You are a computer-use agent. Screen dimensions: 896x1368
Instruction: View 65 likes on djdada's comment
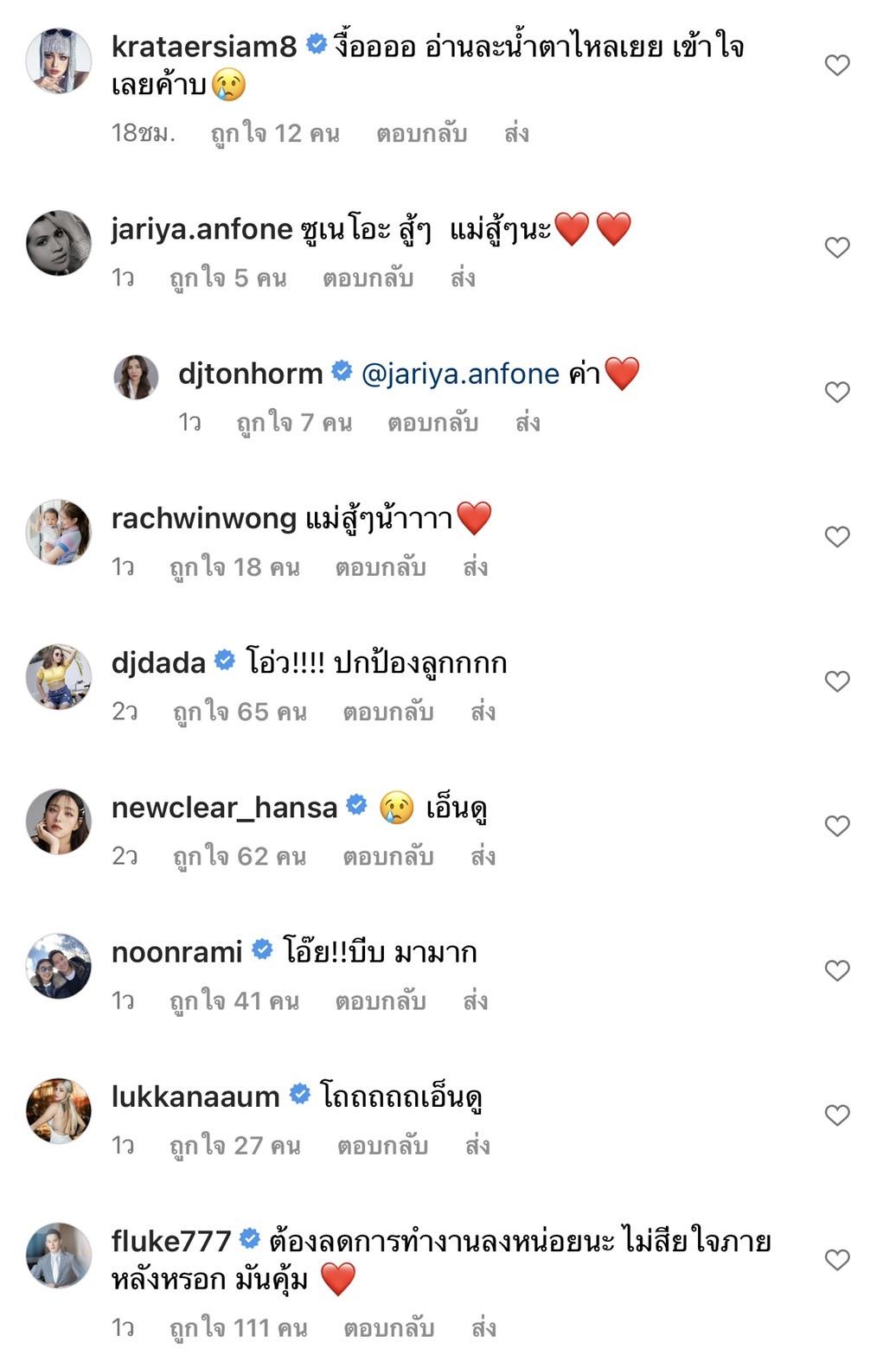tap(240, 712)
